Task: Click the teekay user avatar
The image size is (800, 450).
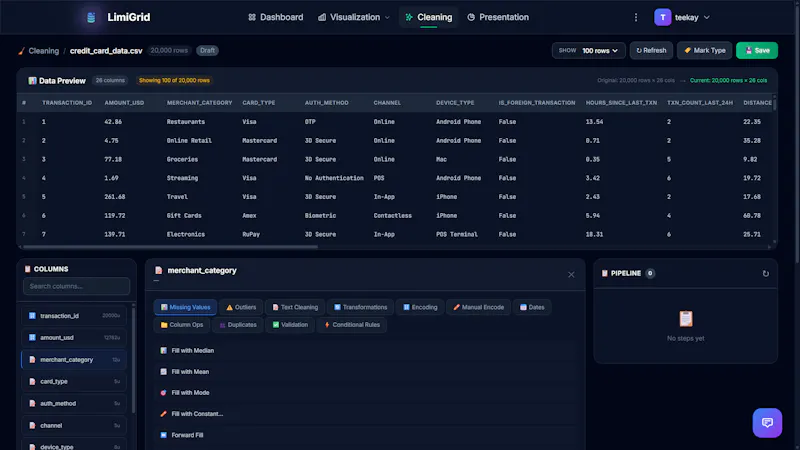Action: tap(662, 17)
